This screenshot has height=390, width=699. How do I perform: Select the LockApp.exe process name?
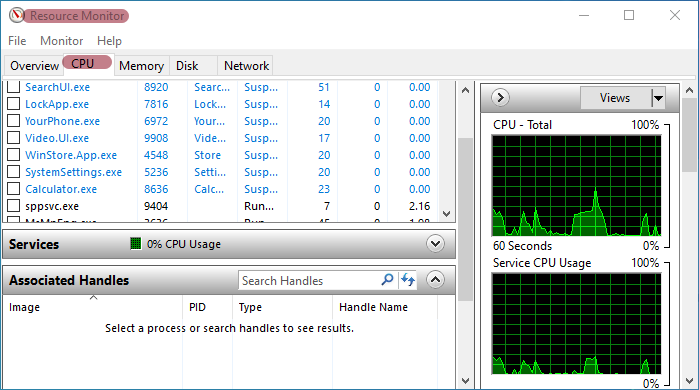click(x=57, y=104)
